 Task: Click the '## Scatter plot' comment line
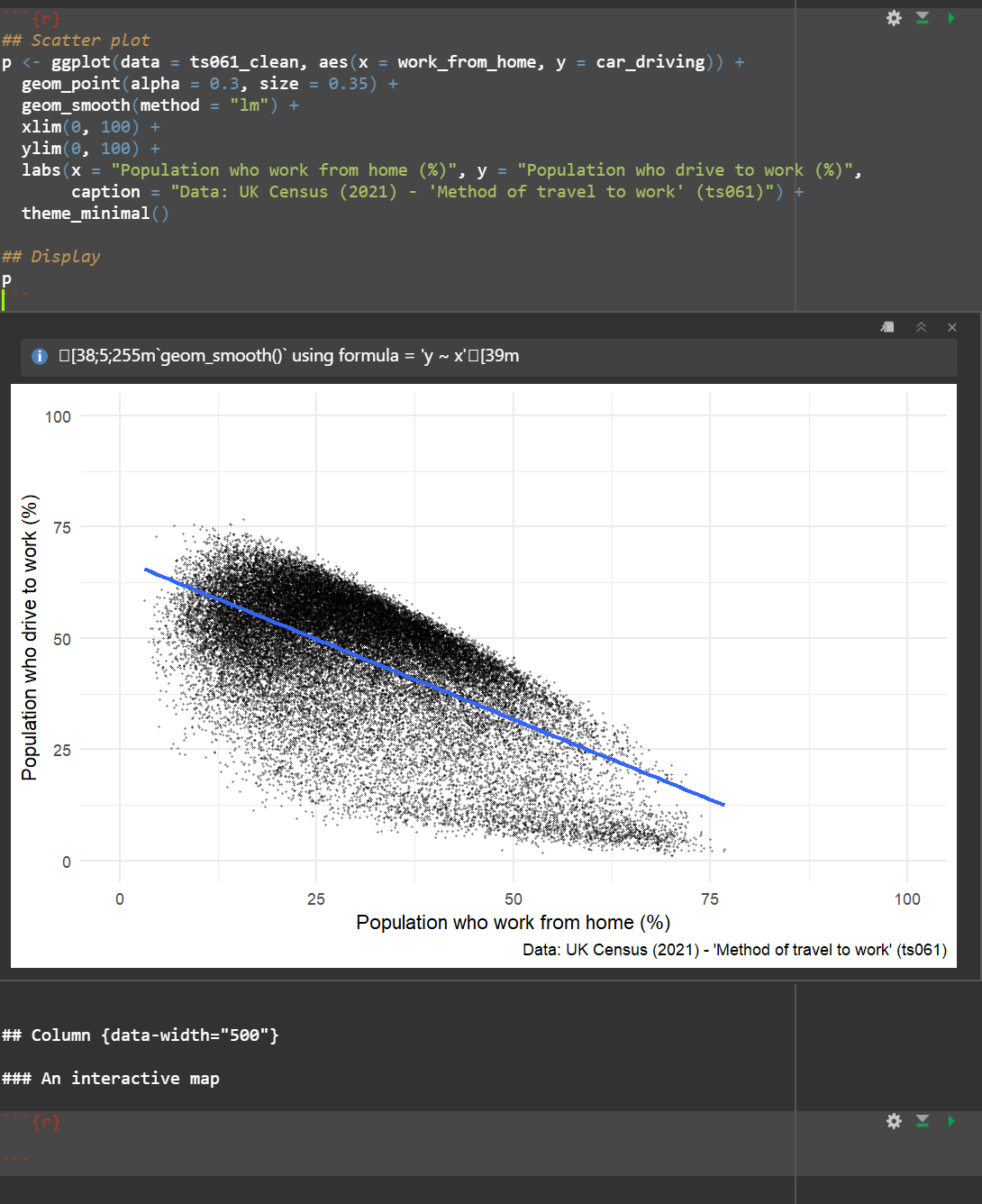pyautogui.click(x=77, y=41)
